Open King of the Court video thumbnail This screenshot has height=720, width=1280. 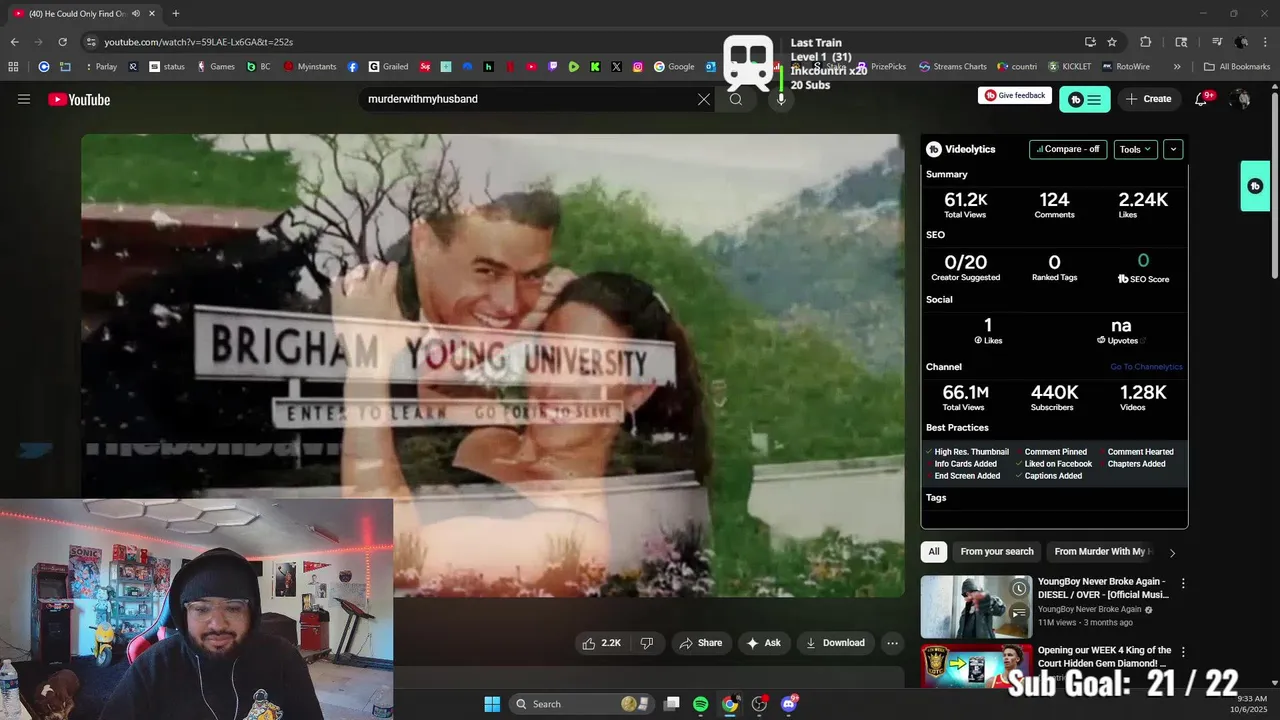(x=976, y=665)
